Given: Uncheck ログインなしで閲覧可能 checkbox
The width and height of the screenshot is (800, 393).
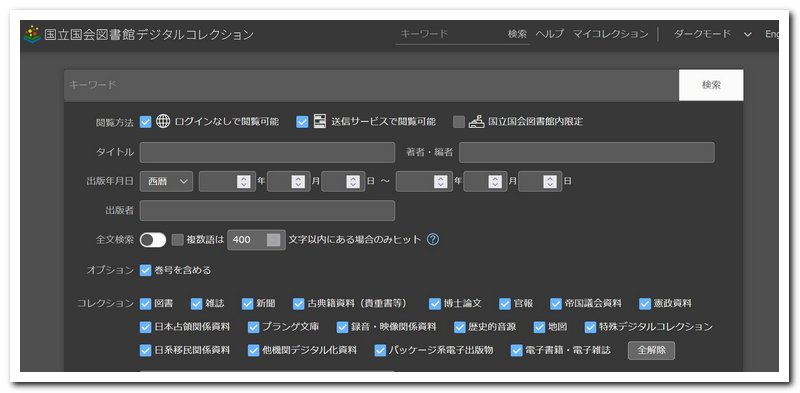Looking at the screenshot, I should (x=145, y=122).
